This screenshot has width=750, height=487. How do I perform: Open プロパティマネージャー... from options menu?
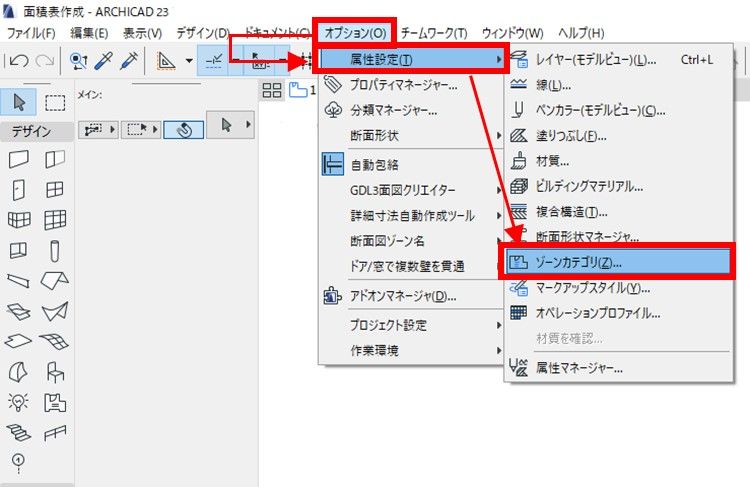(411, 85)
